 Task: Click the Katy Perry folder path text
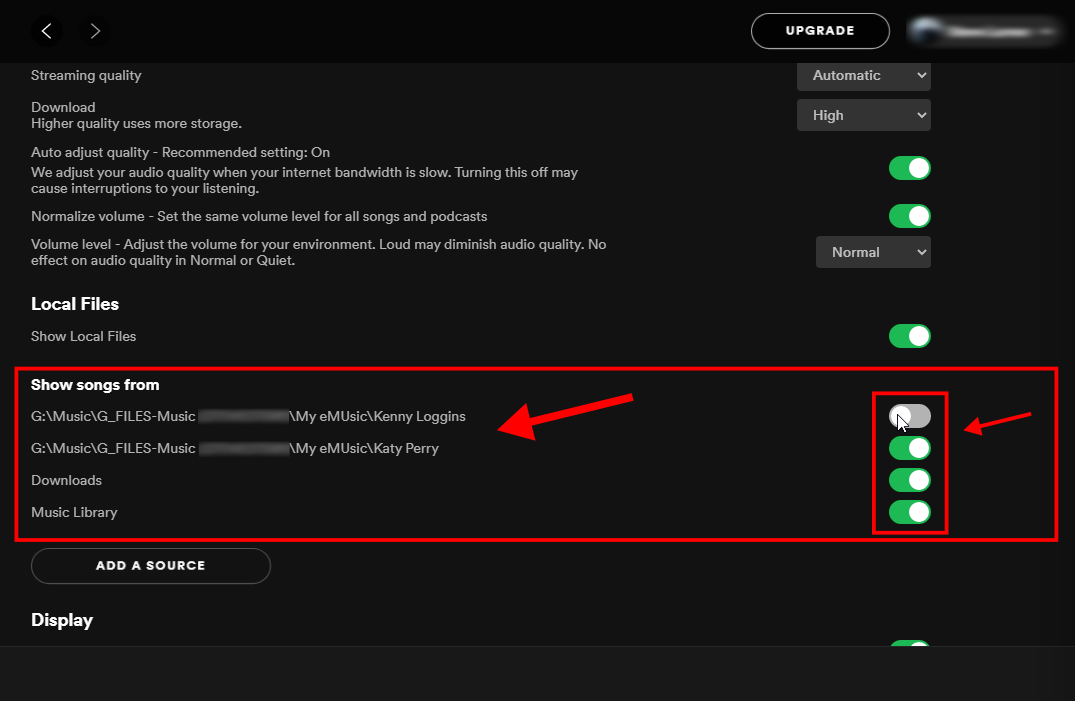point(234,449)
